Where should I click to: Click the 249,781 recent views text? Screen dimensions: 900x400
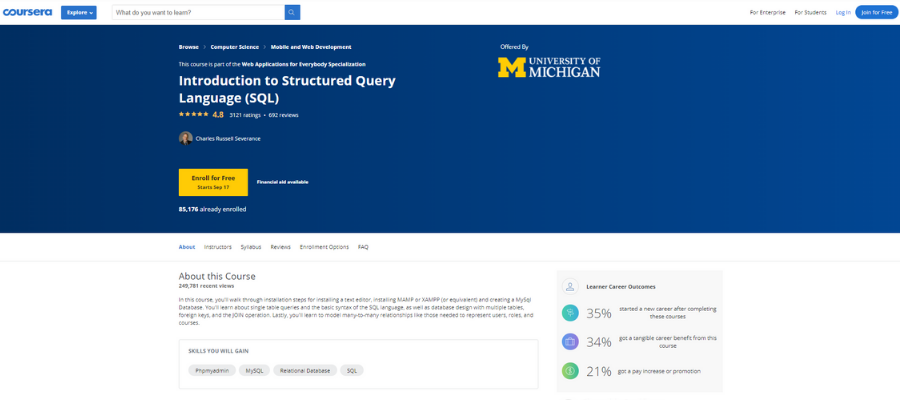pos(206,285)
